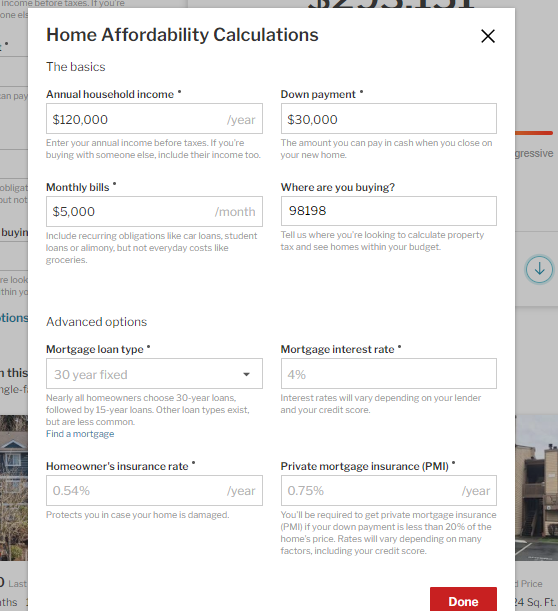The height and width of the screenshot is (611, 558).
Task: Edit the Down payment field
Action: [x=388, y=119]
